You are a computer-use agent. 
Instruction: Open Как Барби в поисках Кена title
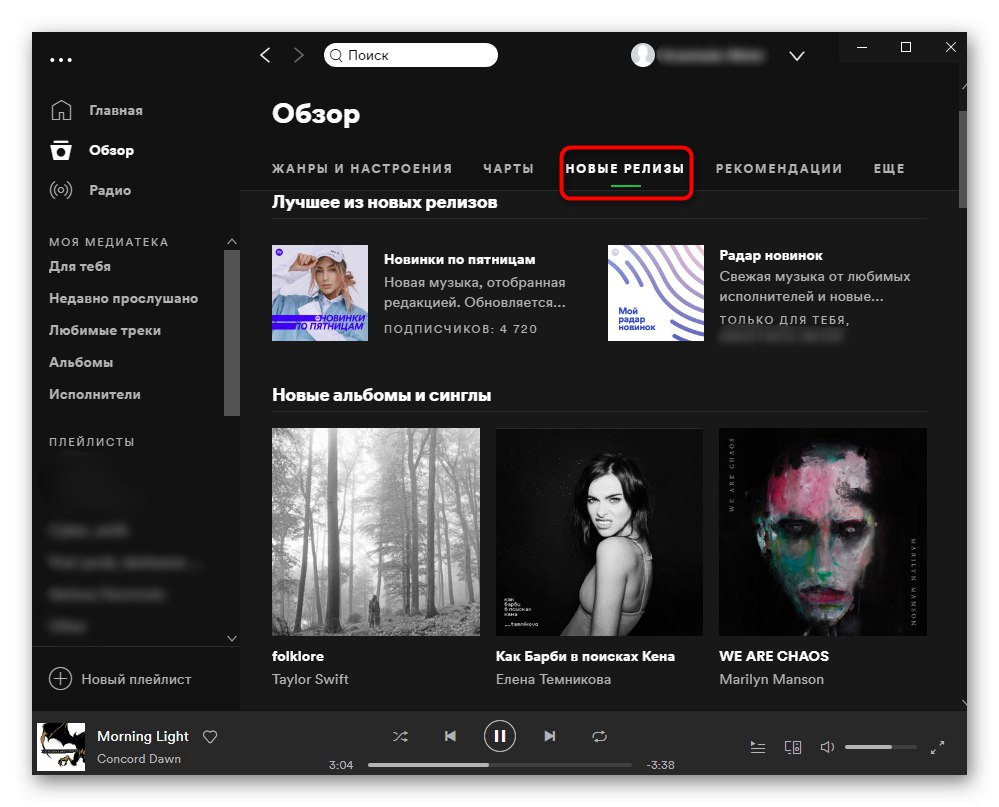(586, 656)
